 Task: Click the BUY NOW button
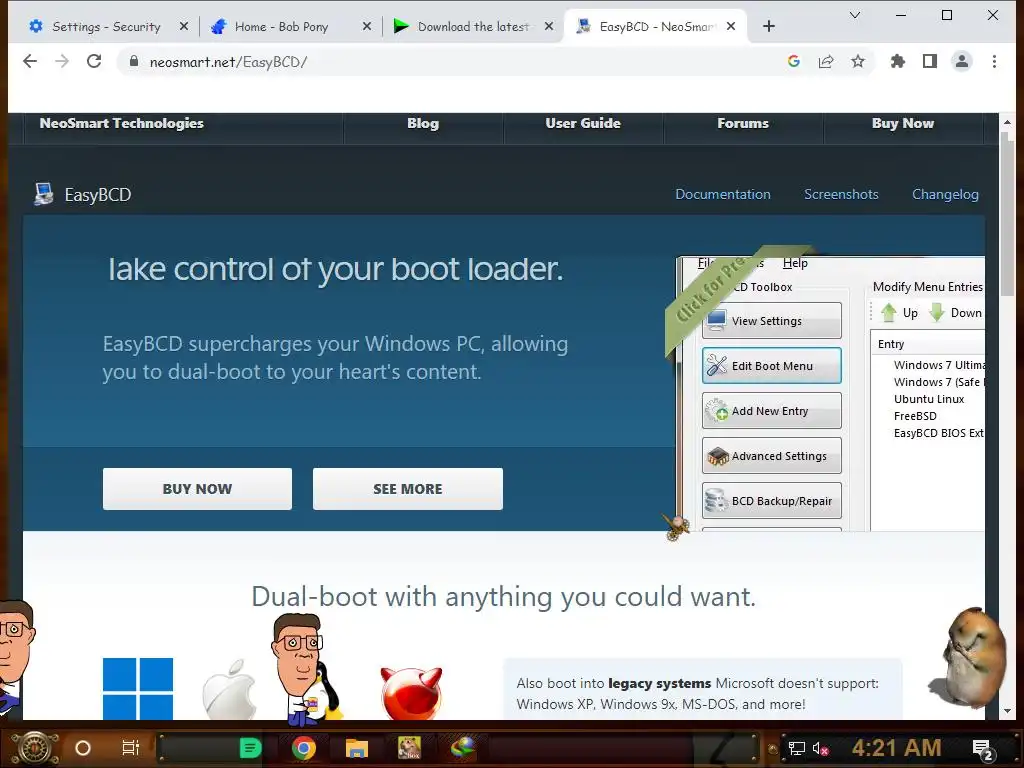[197, 488]
